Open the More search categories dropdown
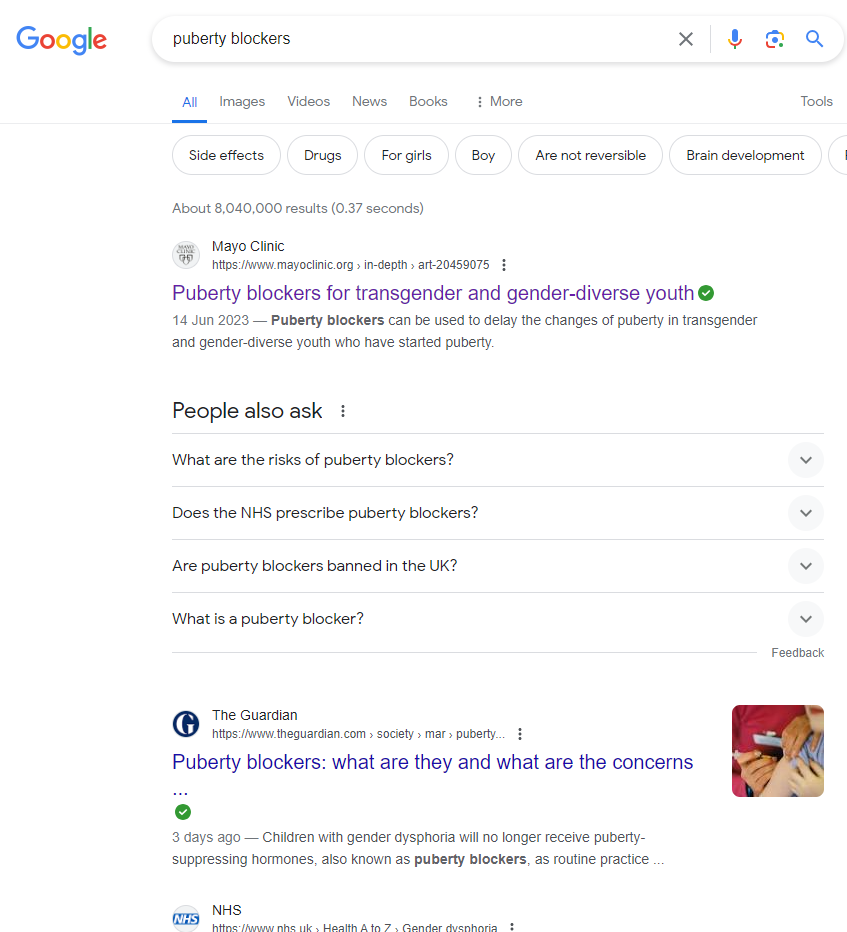 pos(498,101)
